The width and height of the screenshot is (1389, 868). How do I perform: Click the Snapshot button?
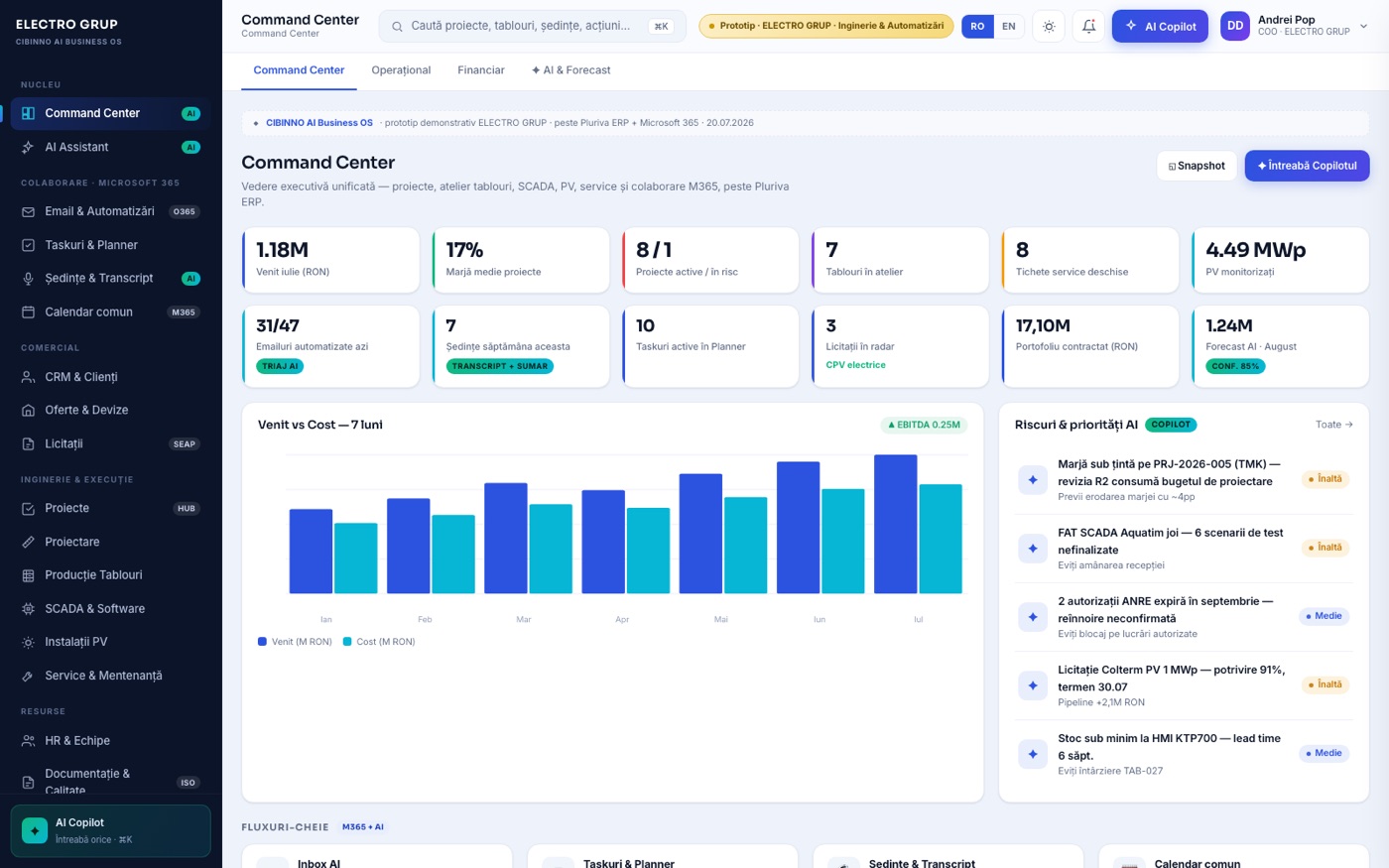tap(1197, 166)
